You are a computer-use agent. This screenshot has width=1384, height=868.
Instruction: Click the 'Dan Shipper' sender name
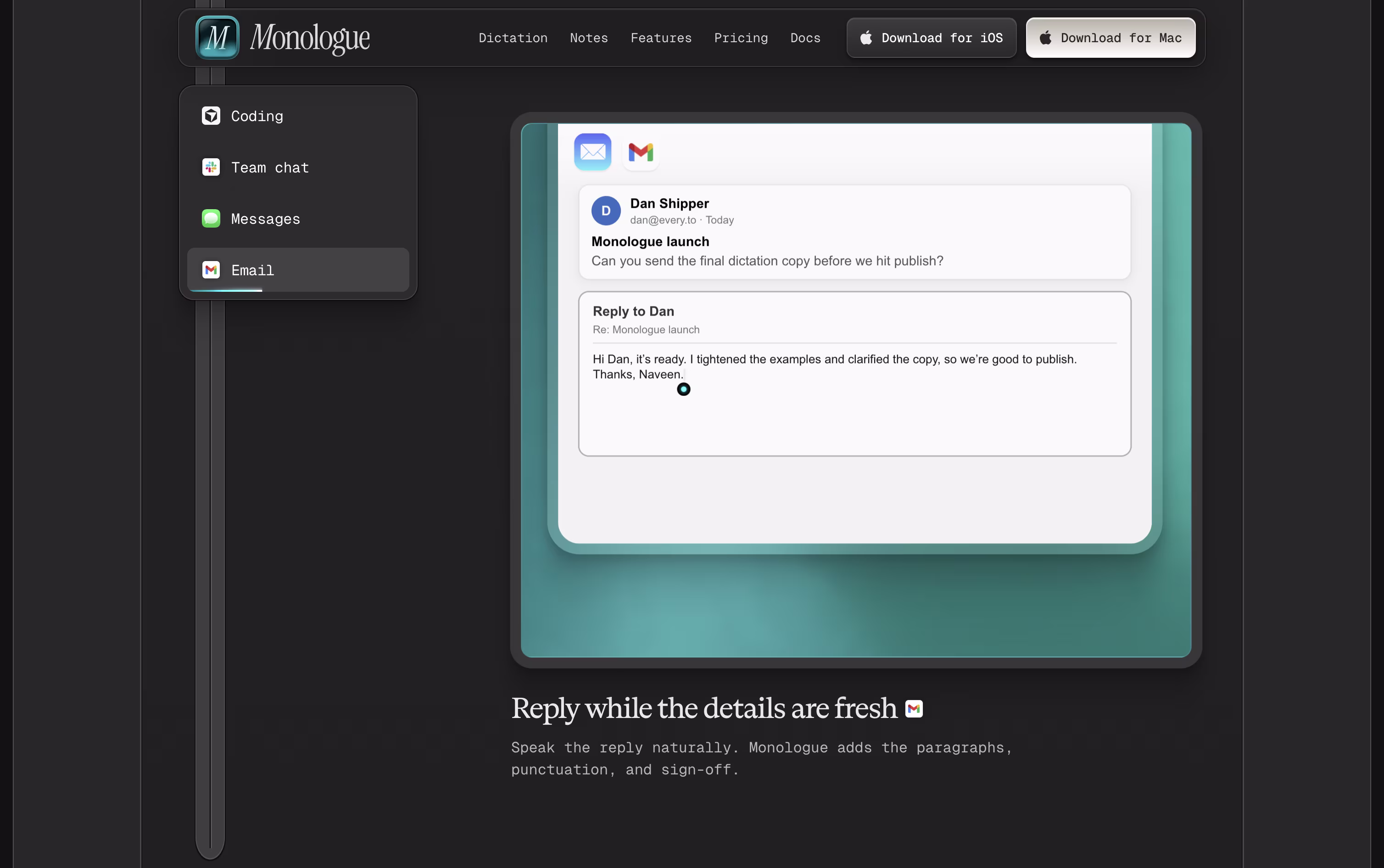click(x=670, y=203)
